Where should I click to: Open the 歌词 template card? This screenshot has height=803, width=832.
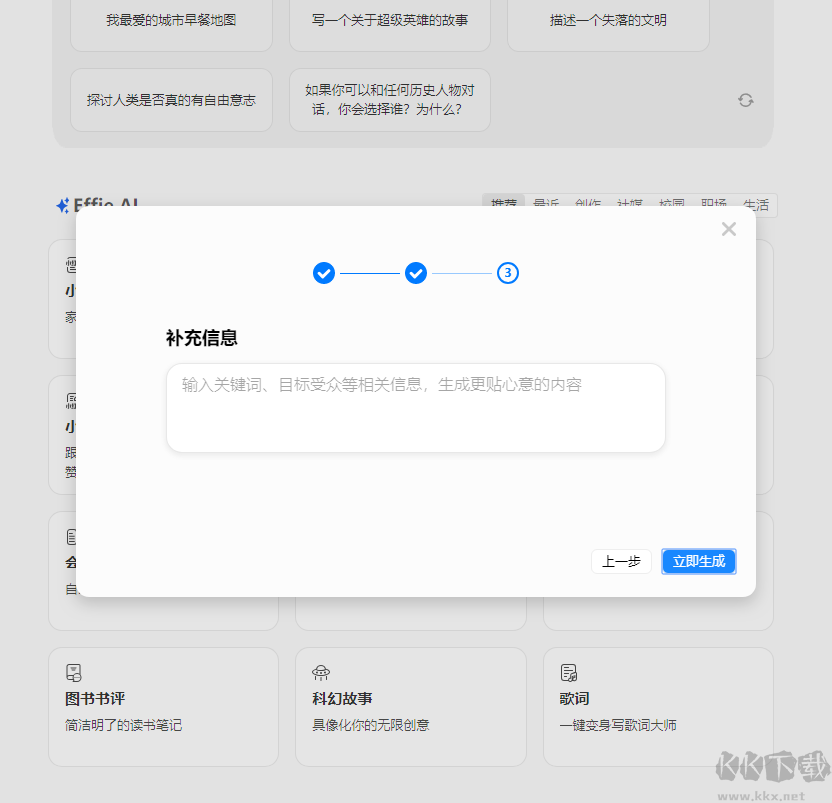click(x=658, y=707)
